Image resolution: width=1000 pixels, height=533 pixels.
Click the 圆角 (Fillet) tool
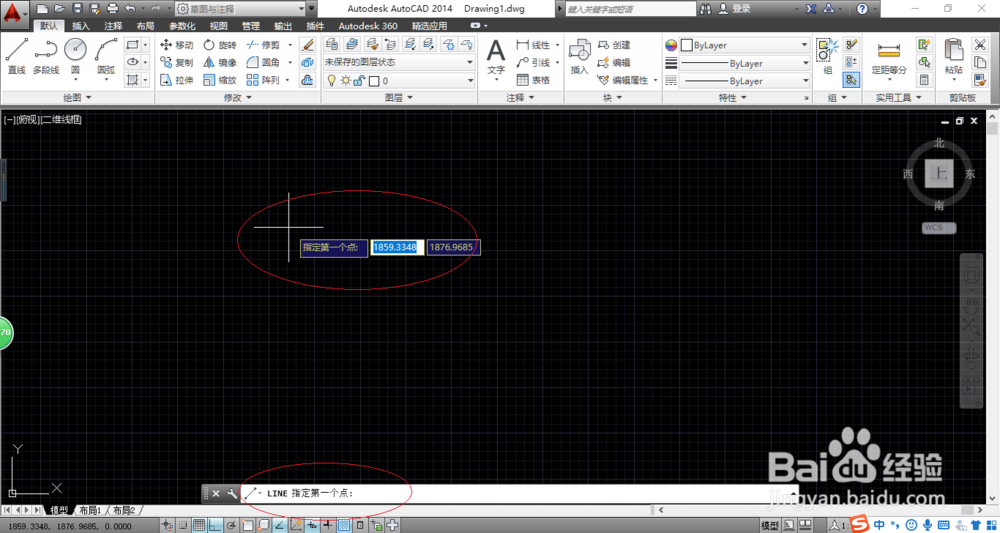(x=263, y=62)
